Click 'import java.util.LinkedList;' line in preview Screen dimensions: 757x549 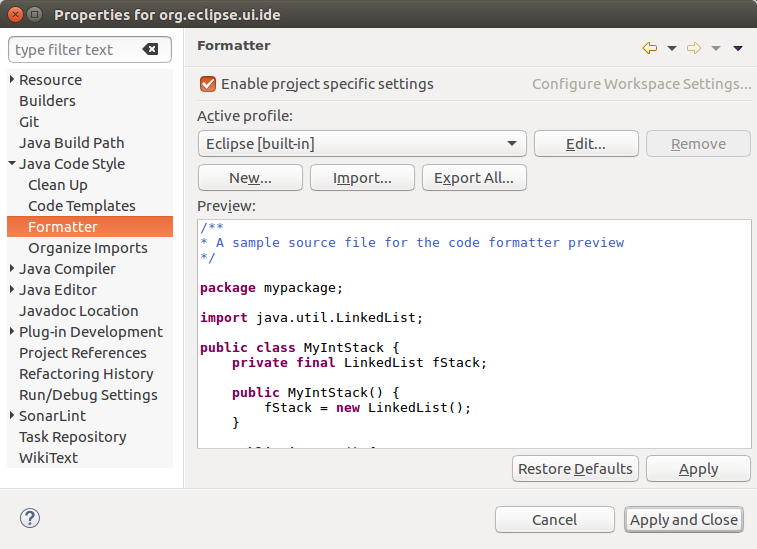click(x=311, y=318)
